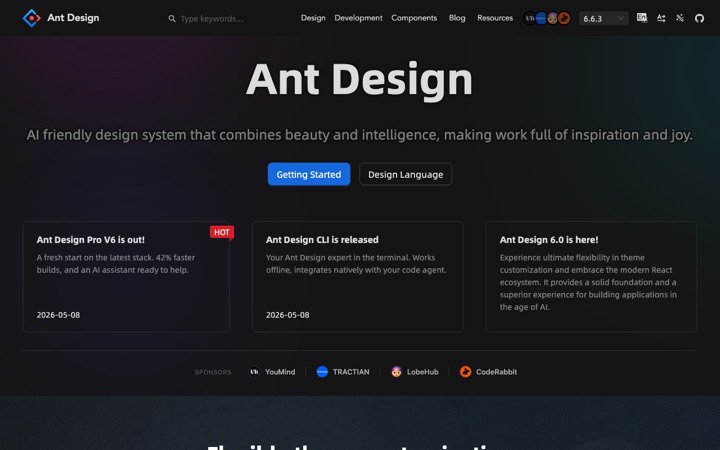The image size is (720, 450).
Task: Open the theme switcher icon
Action: pos(680,18)
